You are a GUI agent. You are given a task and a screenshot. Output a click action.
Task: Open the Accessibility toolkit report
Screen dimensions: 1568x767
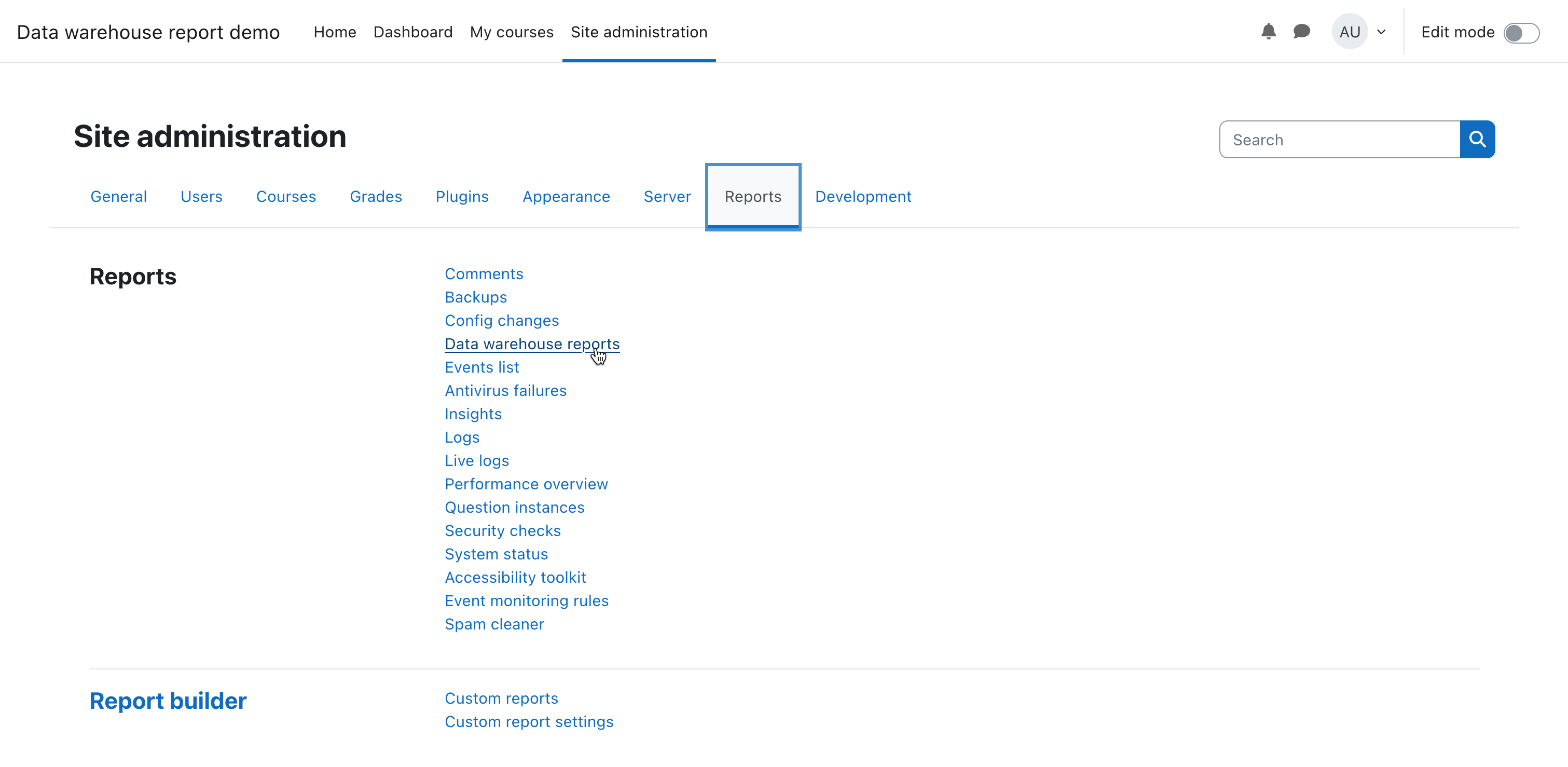pos(515,578)
